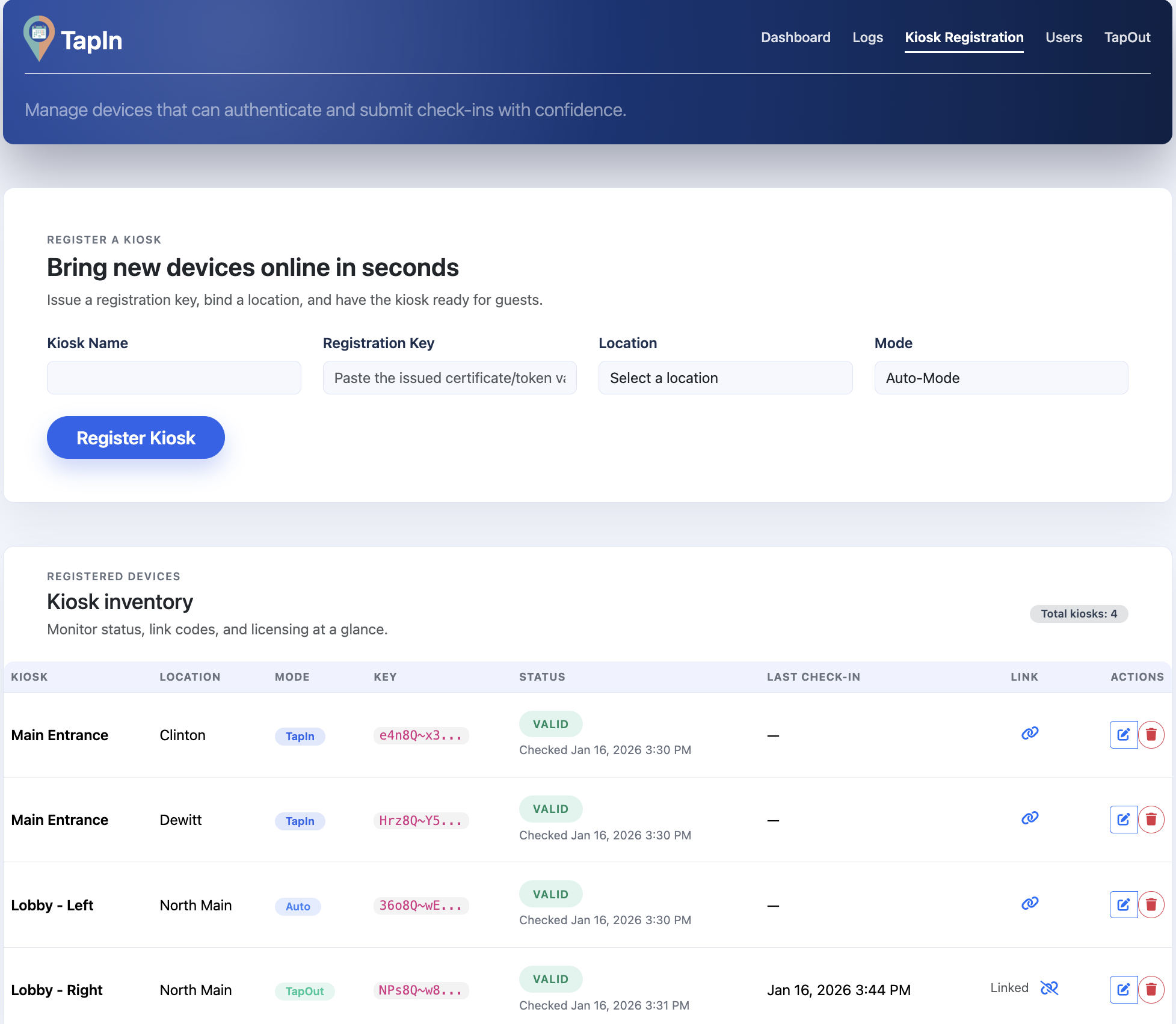Image resolution: width=1176 pixels, height=1024 pixels.
Task: Open the Auto-Mode mode dropdown
Action: tap(1000, 378)
